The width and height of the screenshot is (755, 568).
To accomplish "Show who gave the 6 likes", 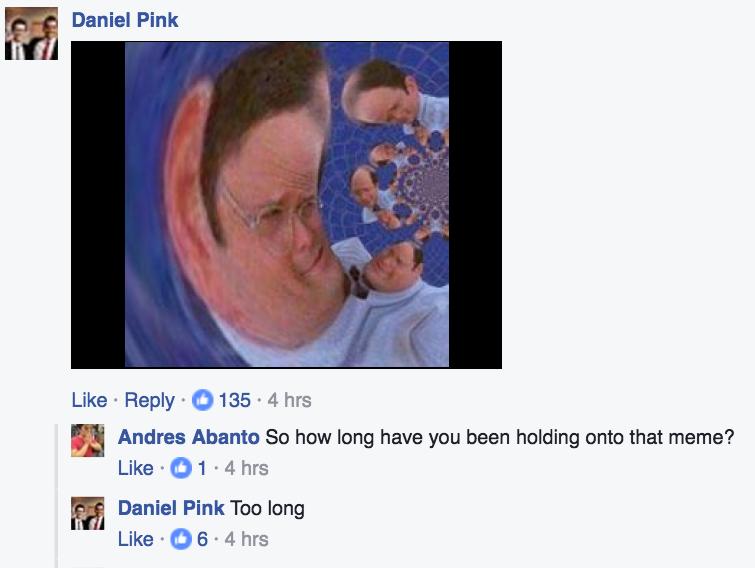I will (x=202, y=539).
